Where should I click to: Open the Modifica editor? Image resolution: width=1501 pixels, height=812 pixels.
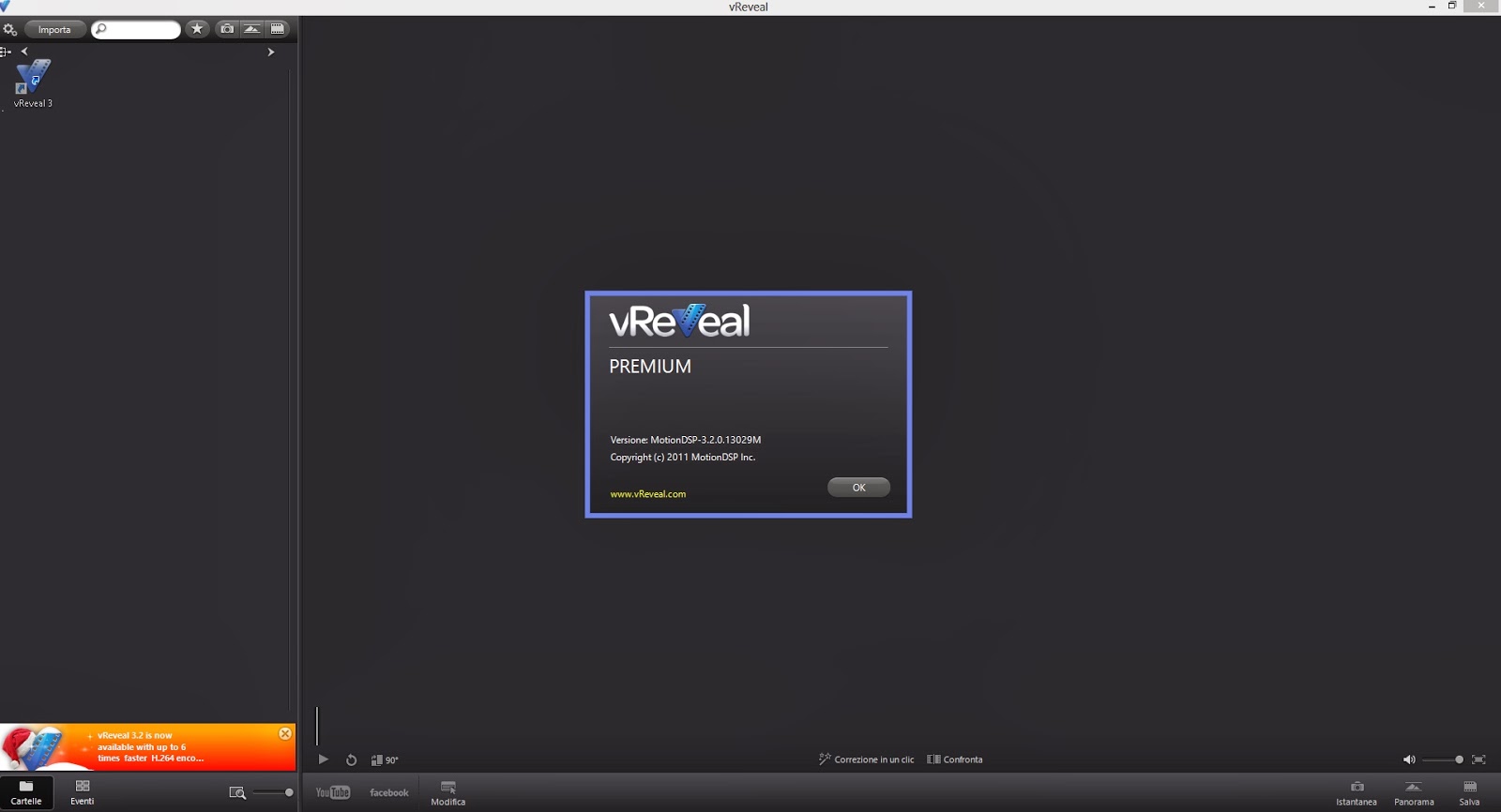448,793
